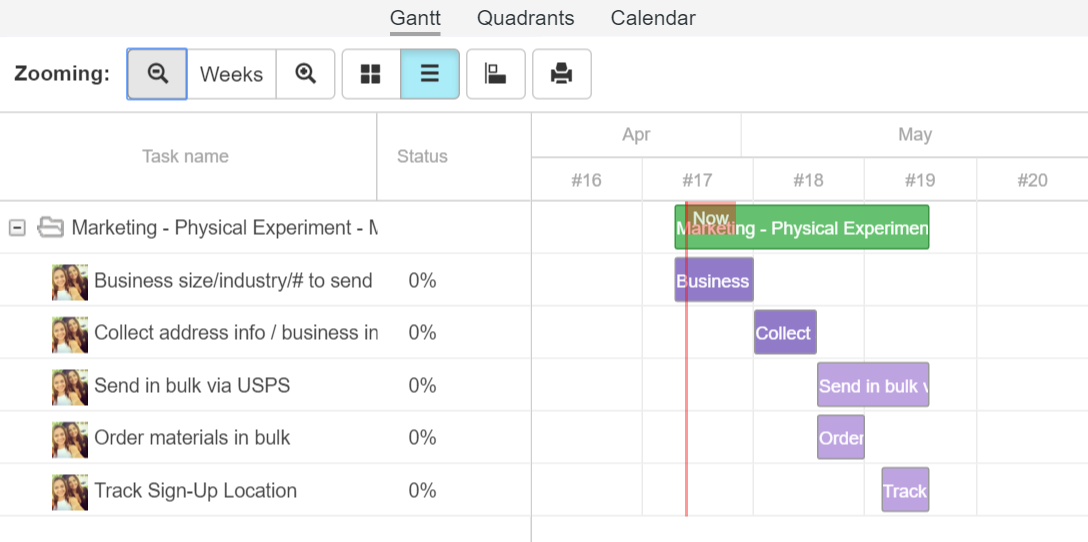Click the Now marker on the timeline

tap(711, 215)
